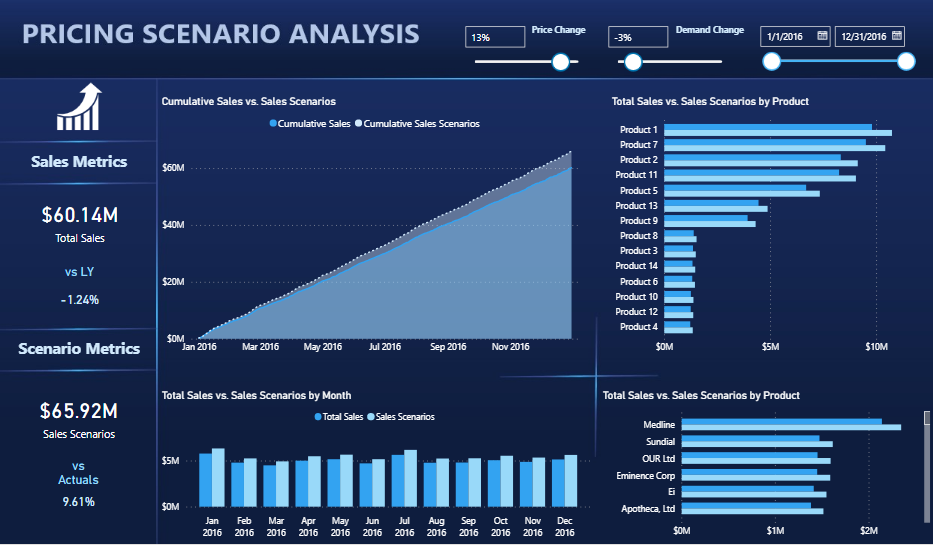The image size is (933, 545).
Task: Click the Demand Change slider handle
Action: point(633,62)
